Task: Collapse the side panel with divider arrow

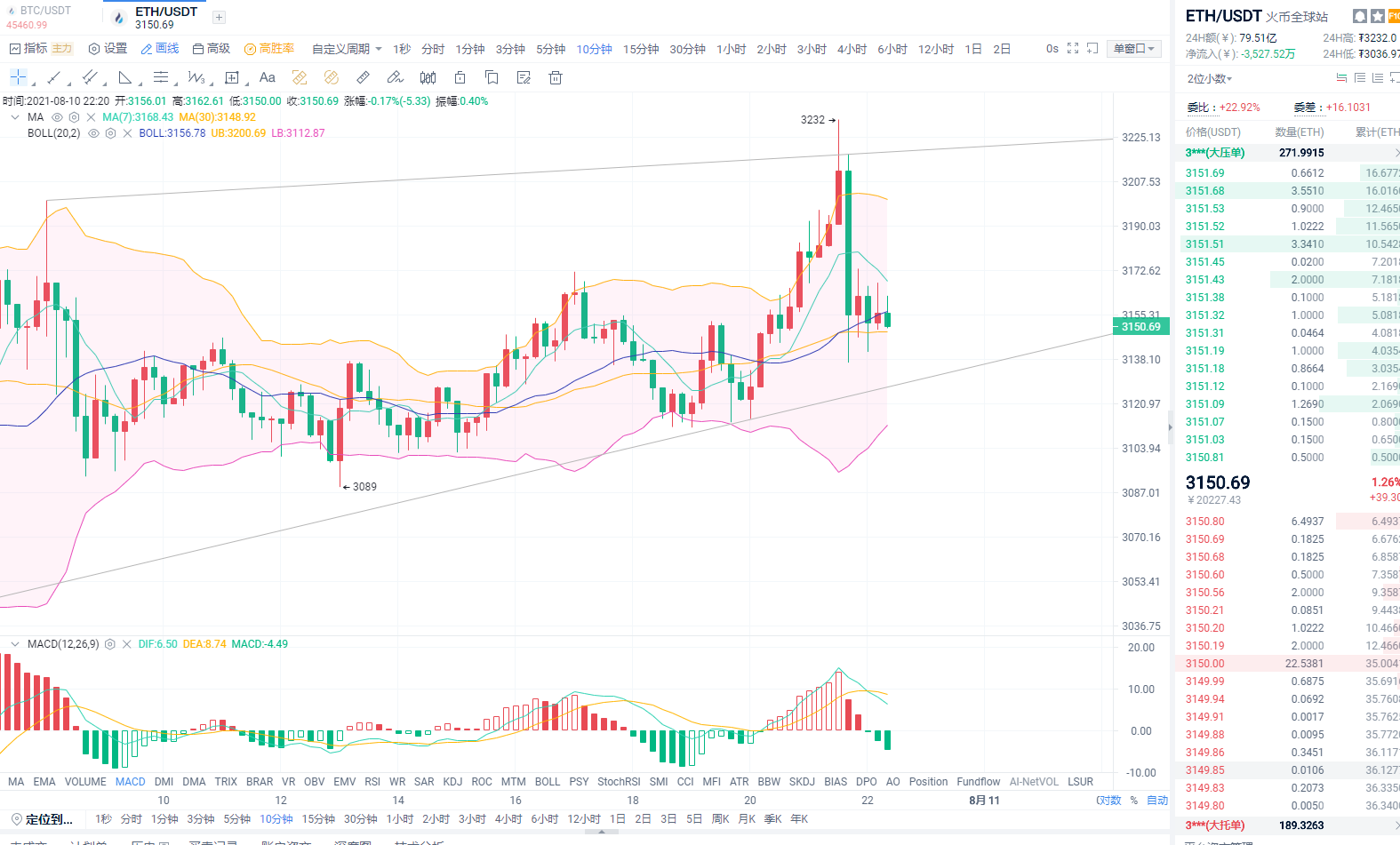Action: 1170,427
